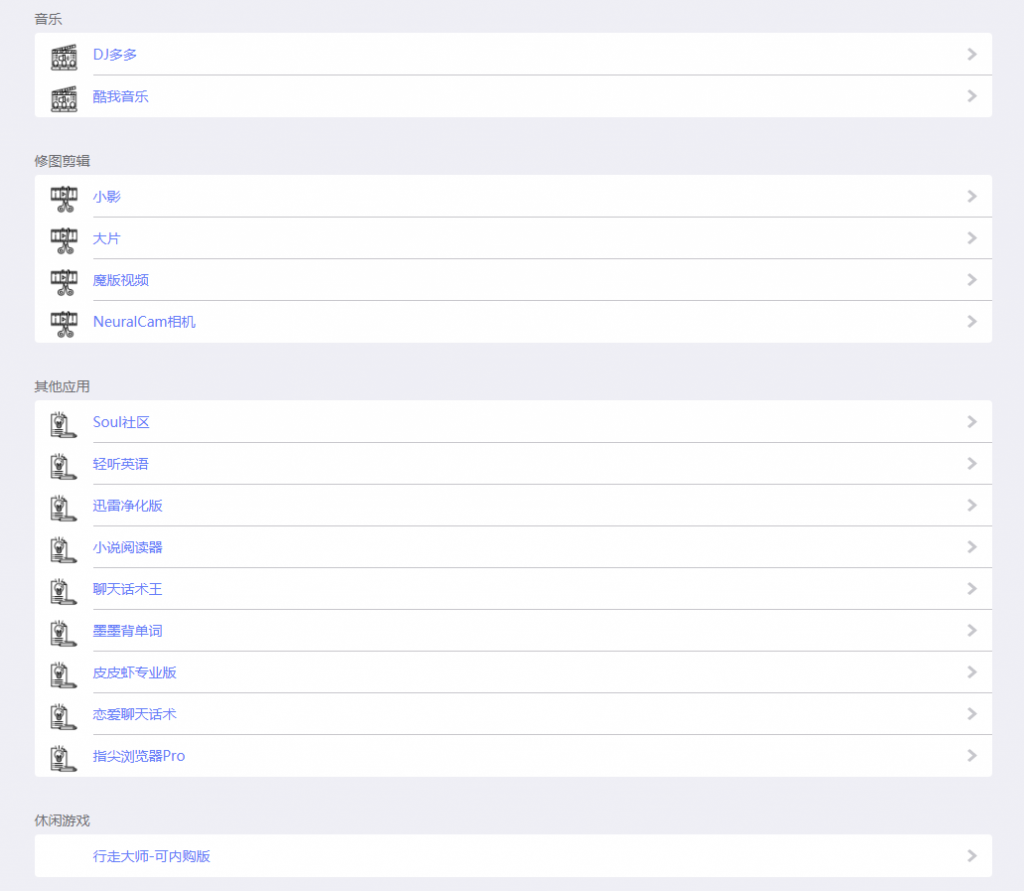Screen dimensions: 1024x891
Task: Click the film-scissors icon beside 大片
Action: tap(64, 240)
